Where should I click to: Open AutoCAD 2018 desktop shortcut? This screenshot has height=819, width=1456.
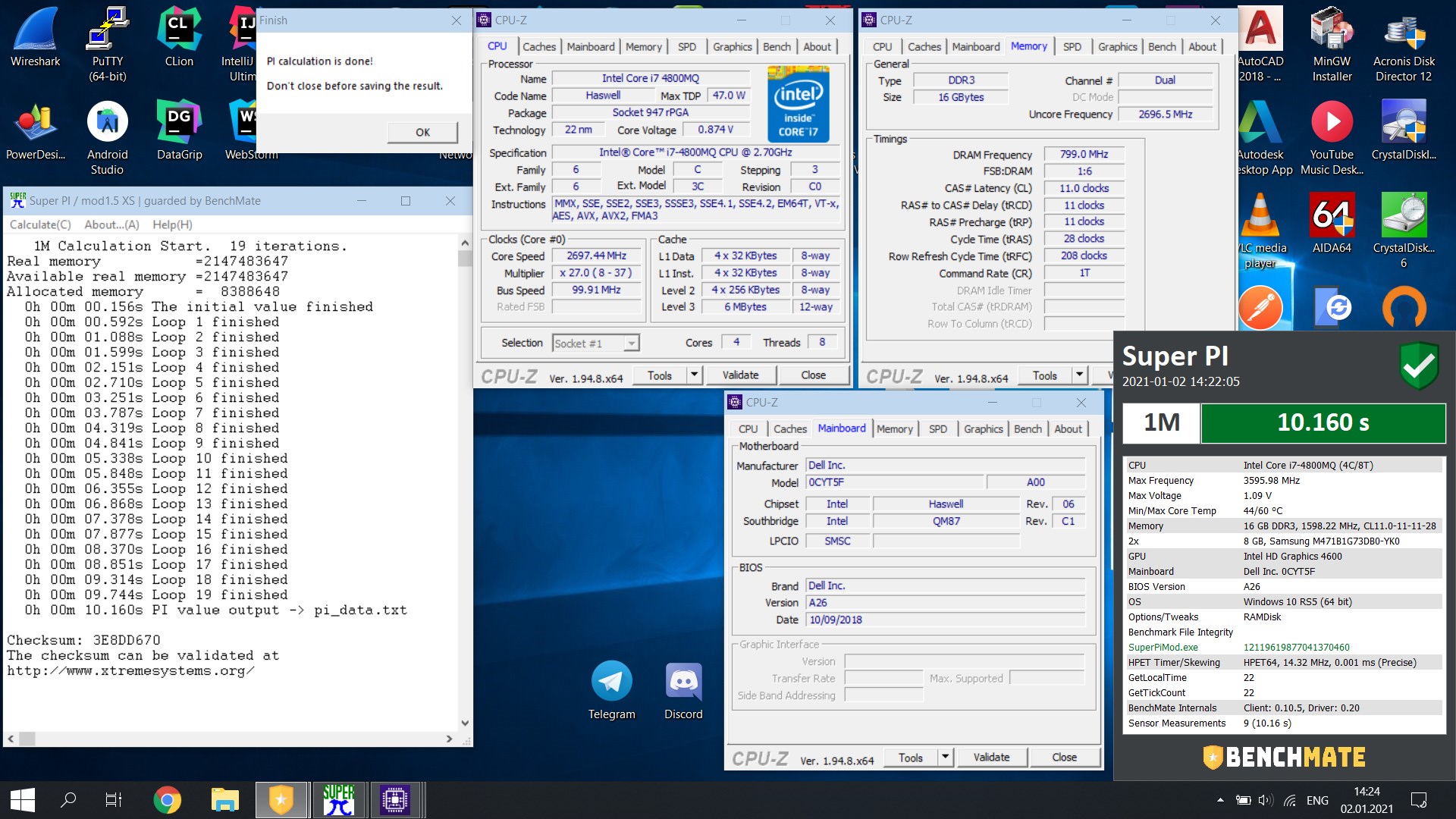[1260, 44]
